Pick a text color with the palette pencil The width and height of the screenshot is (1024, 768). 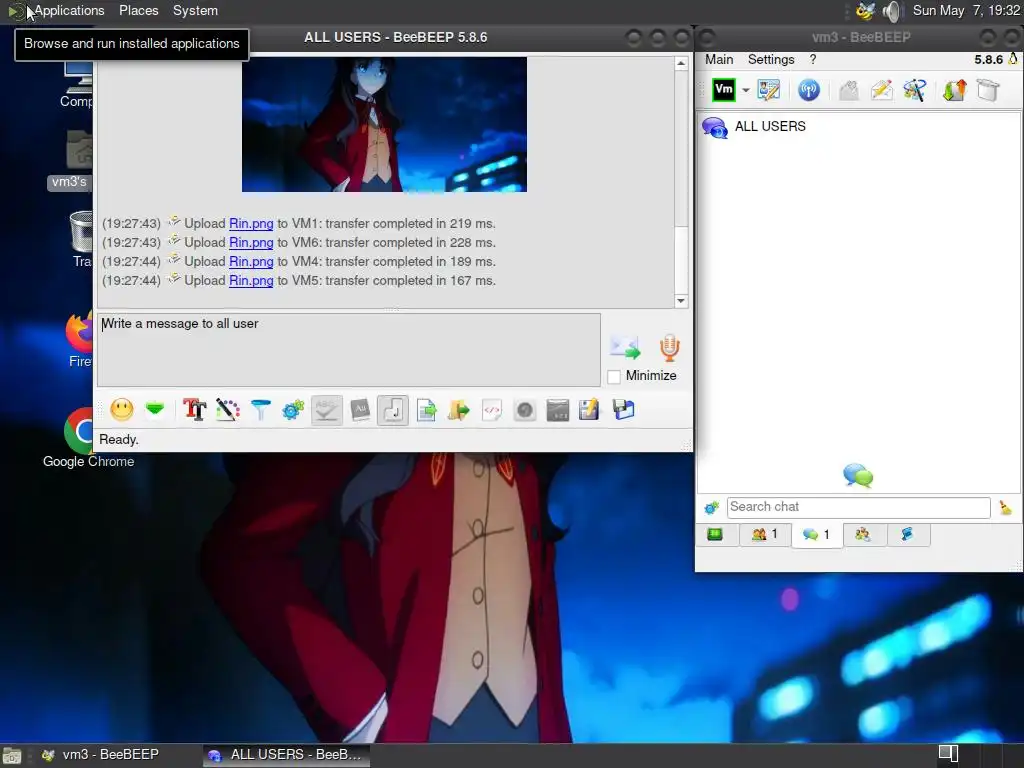pos(227,410)
